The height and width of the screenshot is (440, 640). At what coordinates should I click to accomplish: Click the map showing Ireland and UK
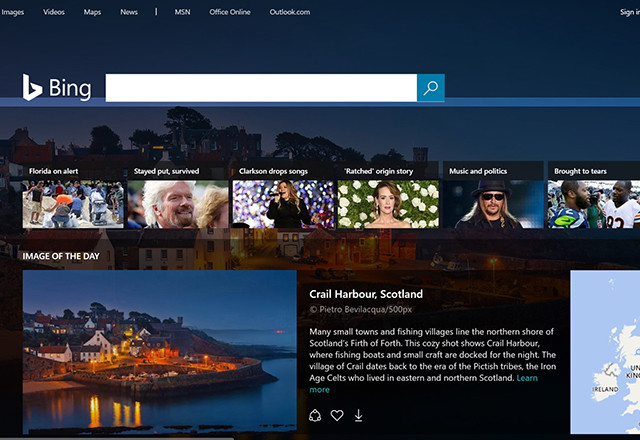point(605,352)
